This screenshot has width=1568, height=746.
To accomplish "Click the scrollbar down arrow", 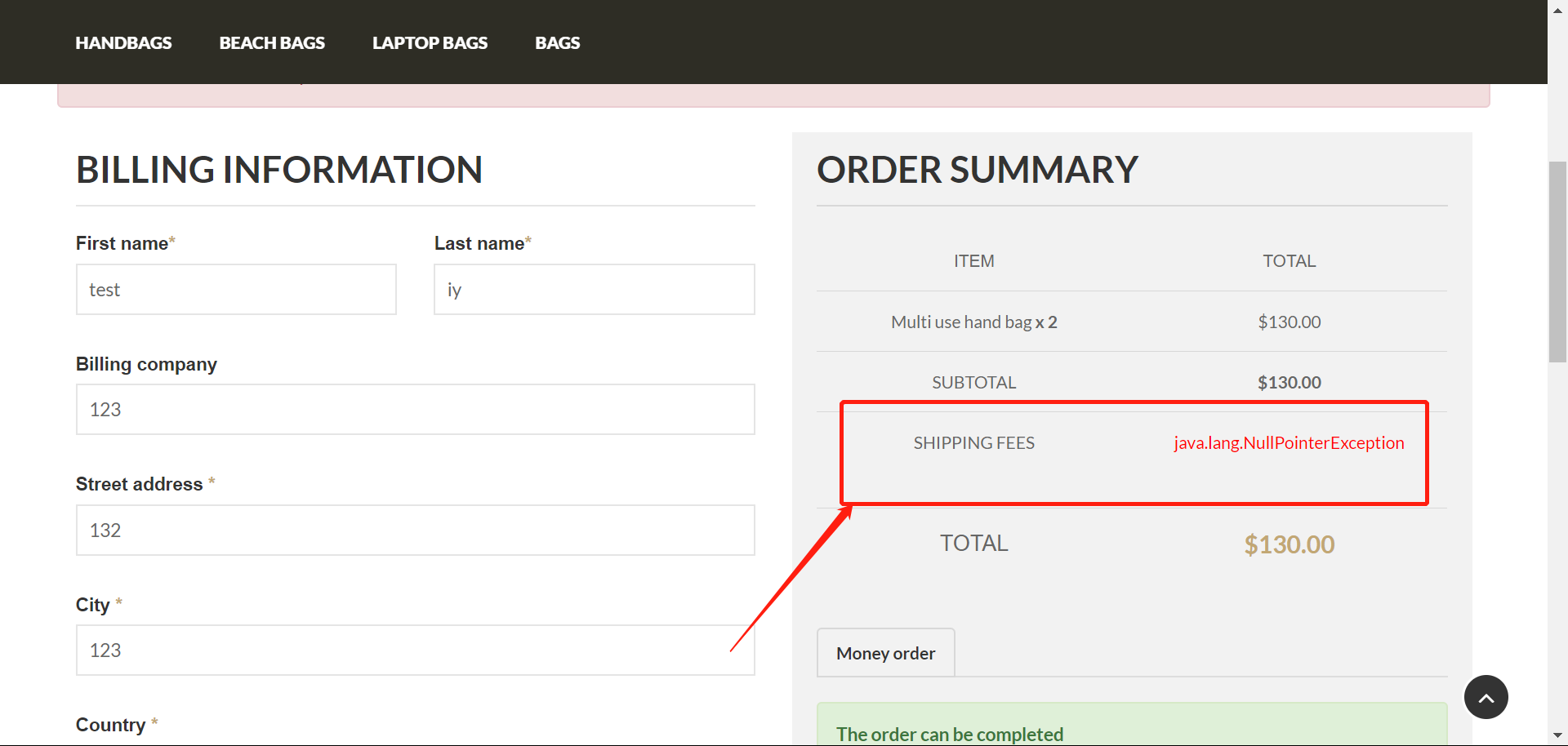I will coord(1558,737).
